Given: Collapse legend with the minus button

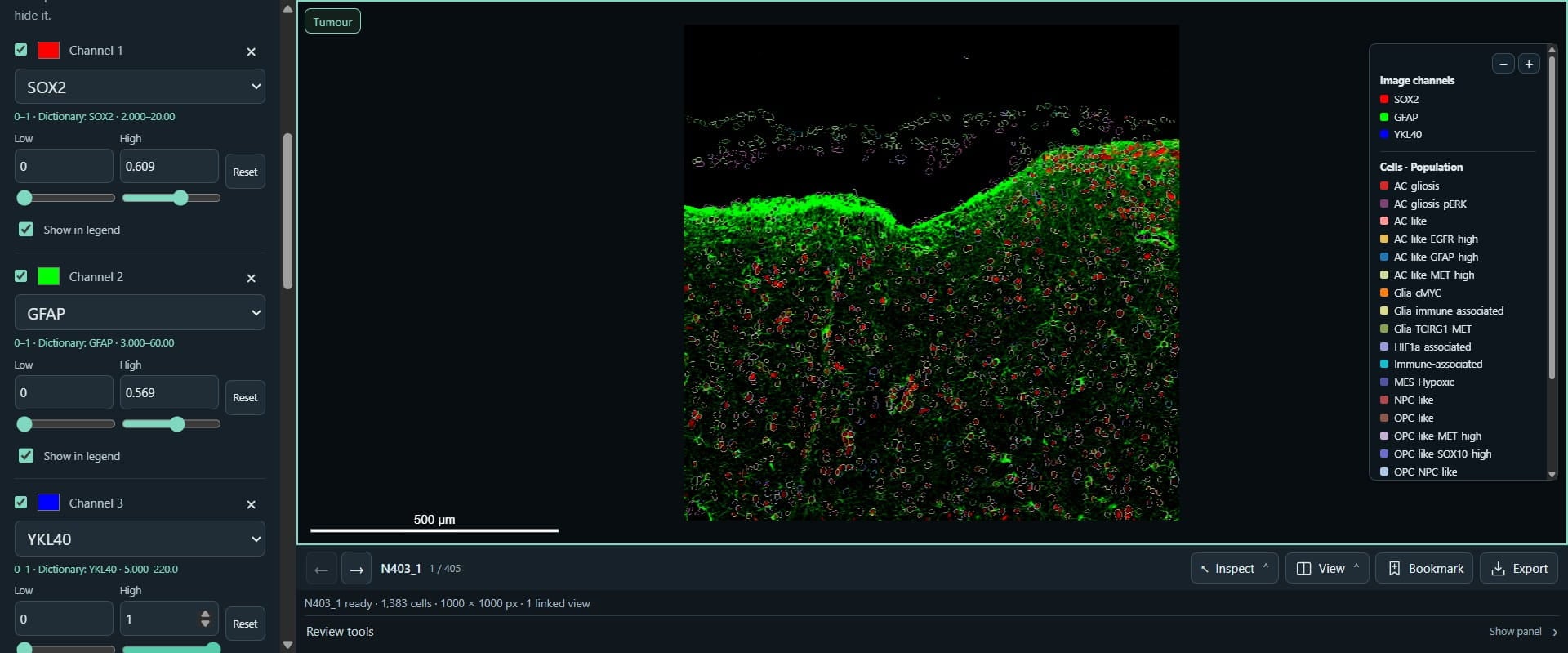Looking at the screenshot, I should tap(1503, 64).
